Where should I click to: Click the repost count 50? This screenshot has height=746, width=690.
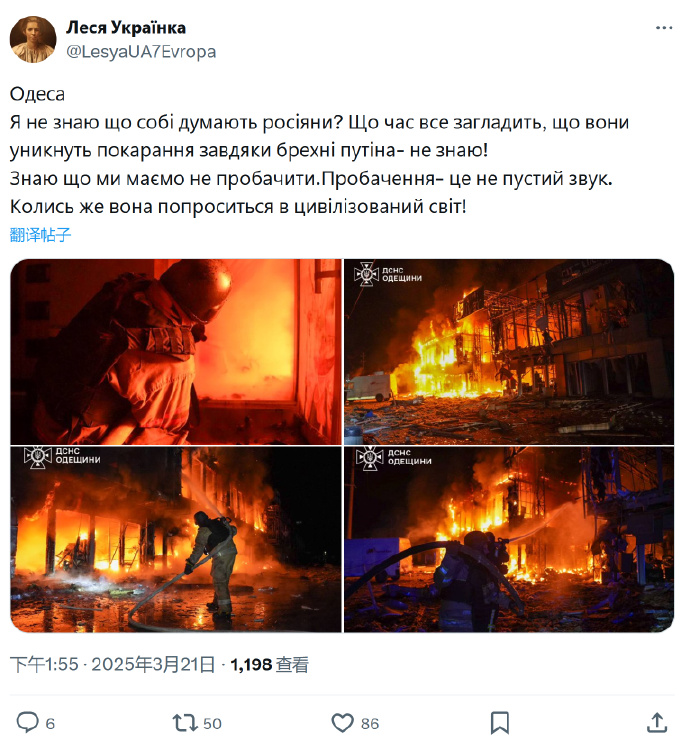pyautogui.click(x=212, y=724)
